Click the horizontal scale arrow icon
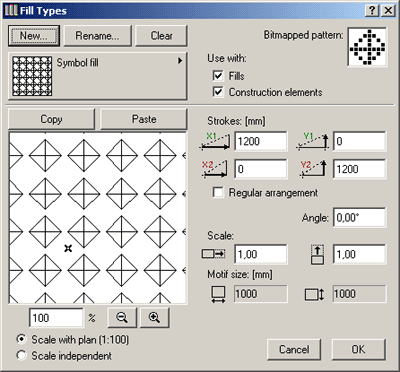The width and height of the screenshot is (400, 372). 213,254
